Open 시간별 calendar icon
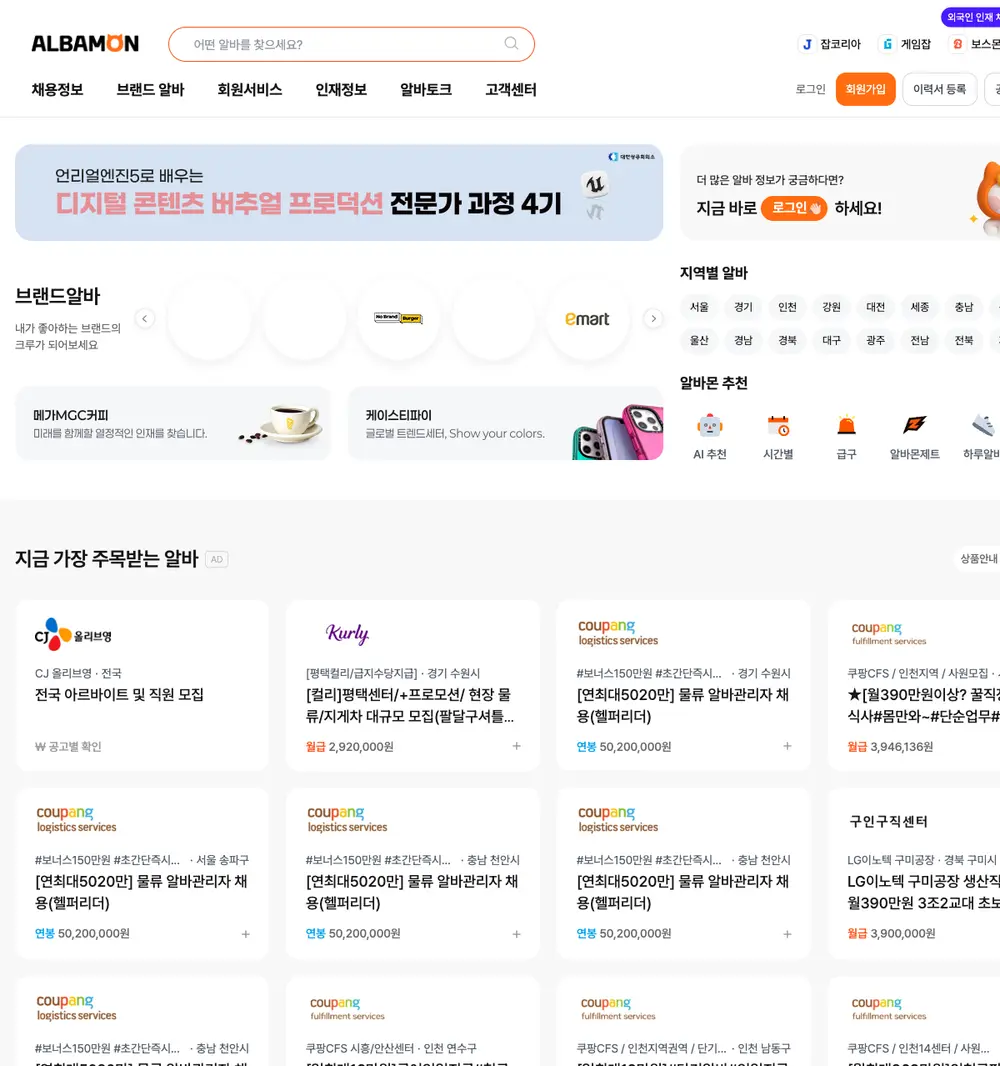 (x=778, y=426)
